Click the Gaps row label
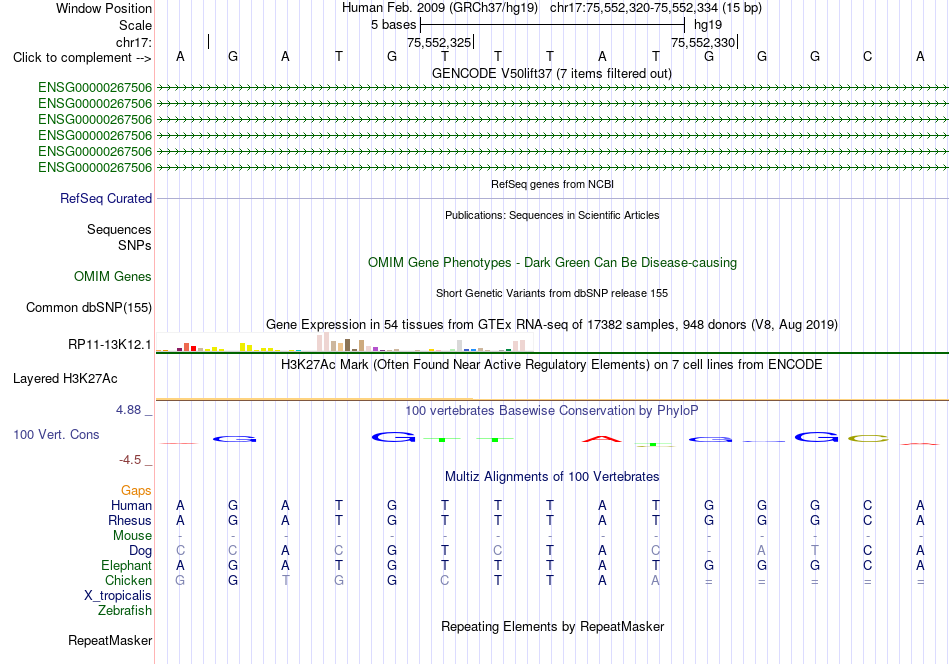 pyautogui.click(x=136, y=490)
